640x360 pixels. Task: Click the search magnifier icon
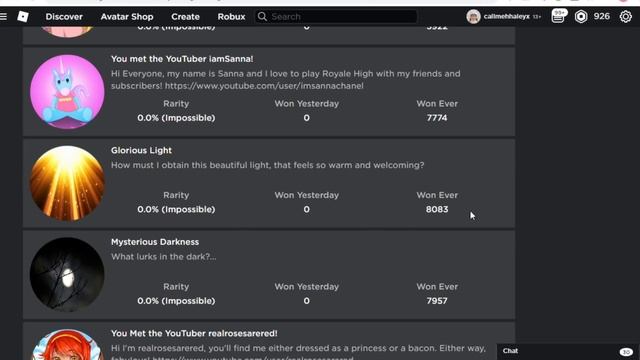262,17
